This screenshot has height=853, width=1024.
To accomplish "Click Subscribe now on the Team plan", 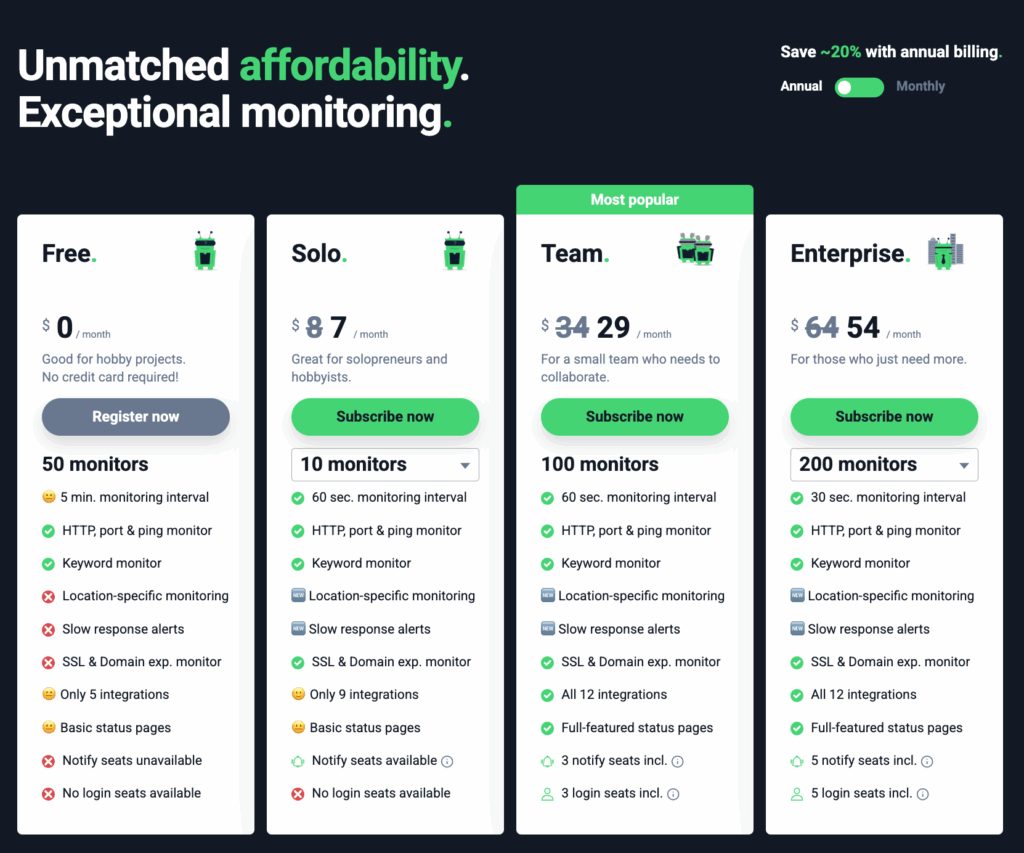I will pos(635,417).
